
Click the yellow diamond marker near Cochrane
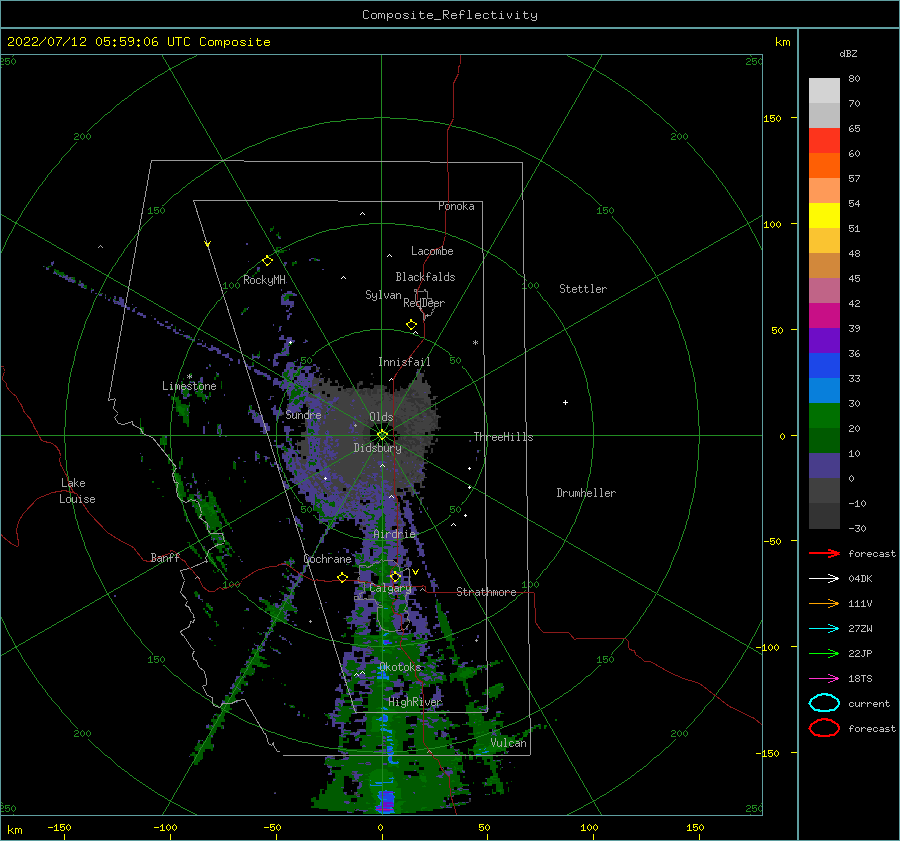click(x=343, y=577)
